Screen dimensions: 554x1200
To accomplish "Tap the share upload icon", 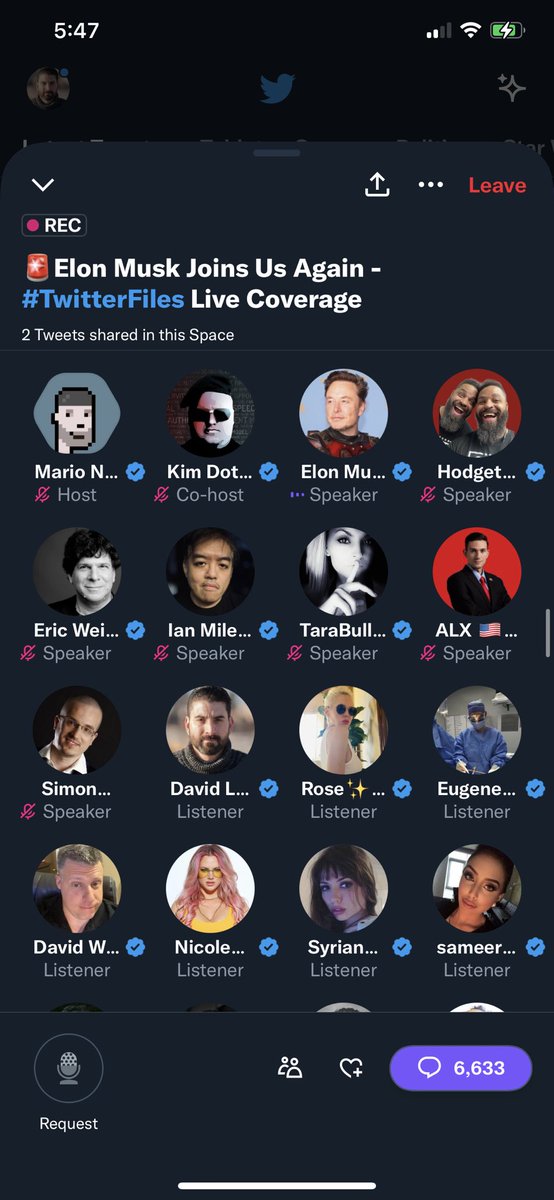I will (x=377, y=184).
